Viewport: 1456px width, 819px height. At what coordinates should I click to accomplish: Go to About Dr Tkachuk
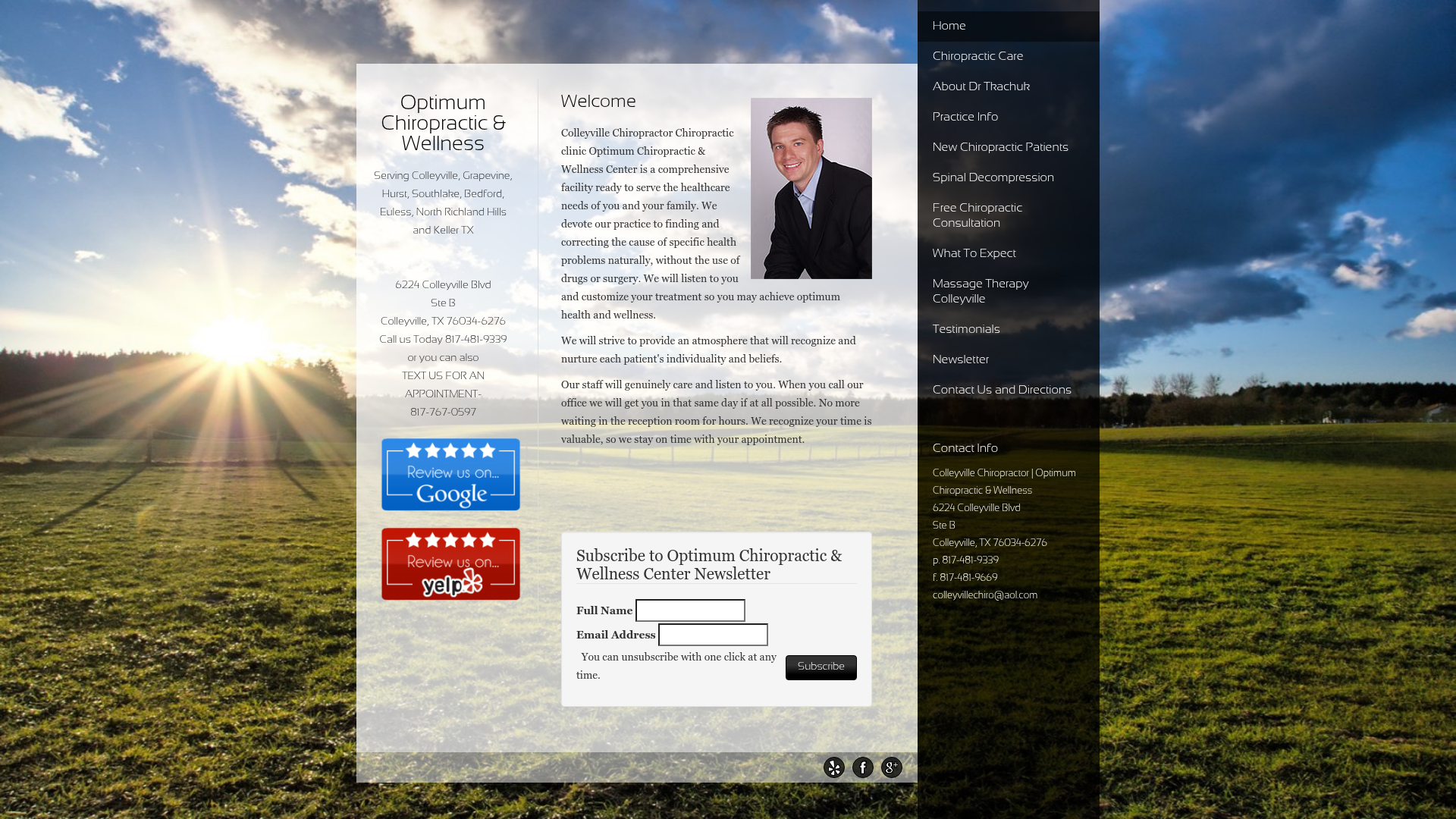(981, 86)
